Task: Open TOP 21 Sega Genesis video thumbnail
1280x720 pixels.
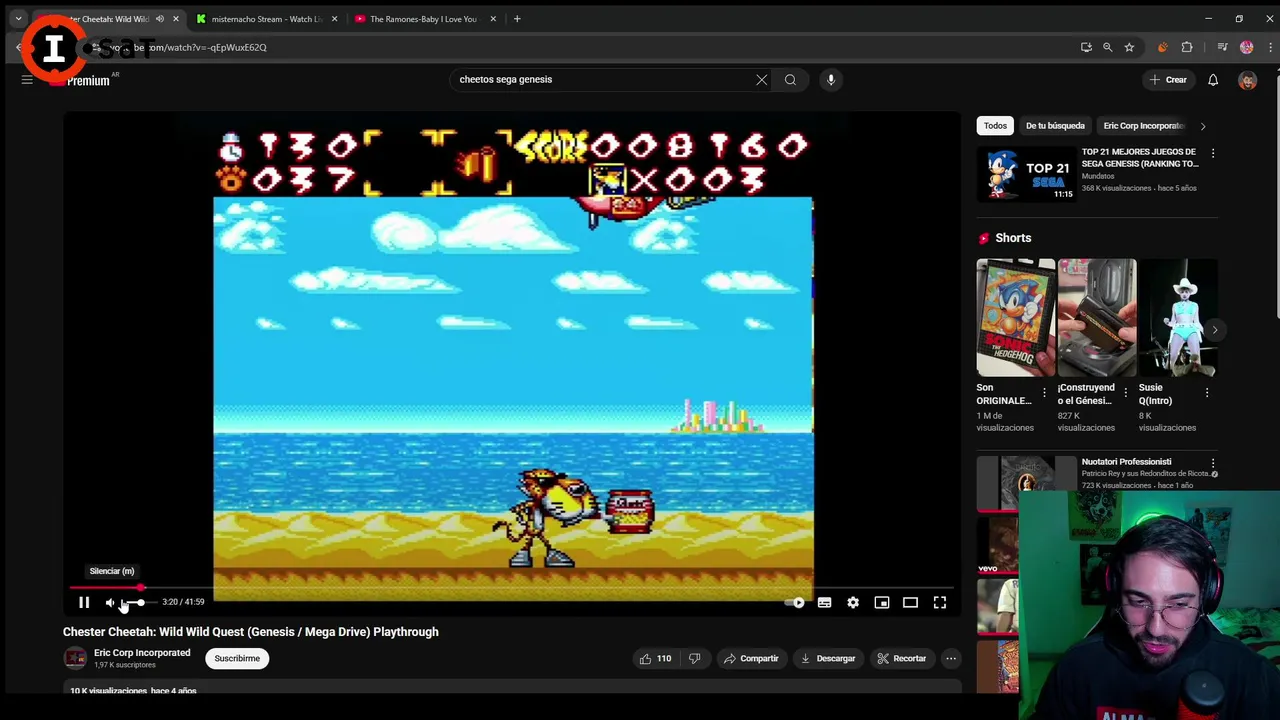Action: coord(1027,173)
